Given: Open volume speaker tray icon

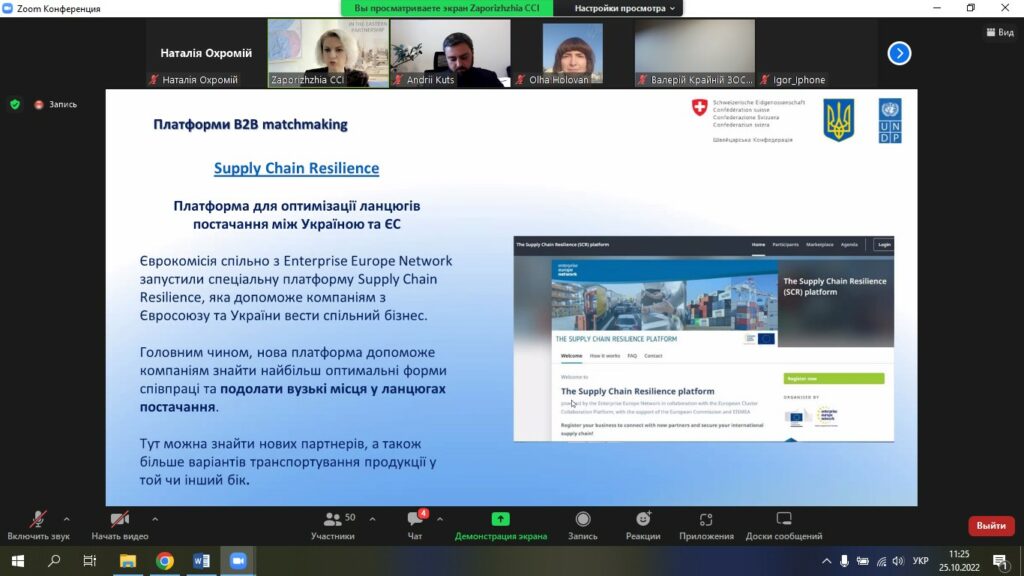Looking at the screenshot, I should pyautogui.click(x=898, y=561).
